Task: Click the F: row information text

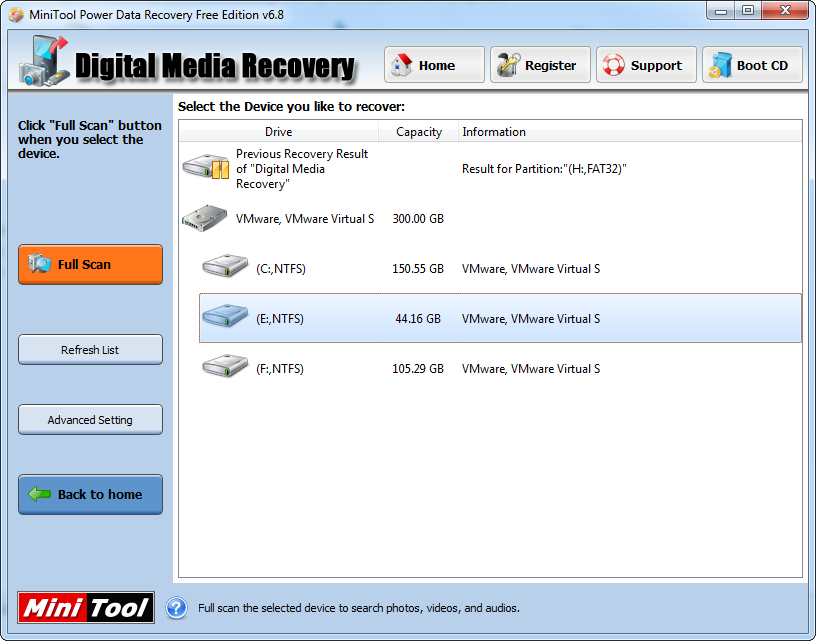Action: tap(531, 368)
